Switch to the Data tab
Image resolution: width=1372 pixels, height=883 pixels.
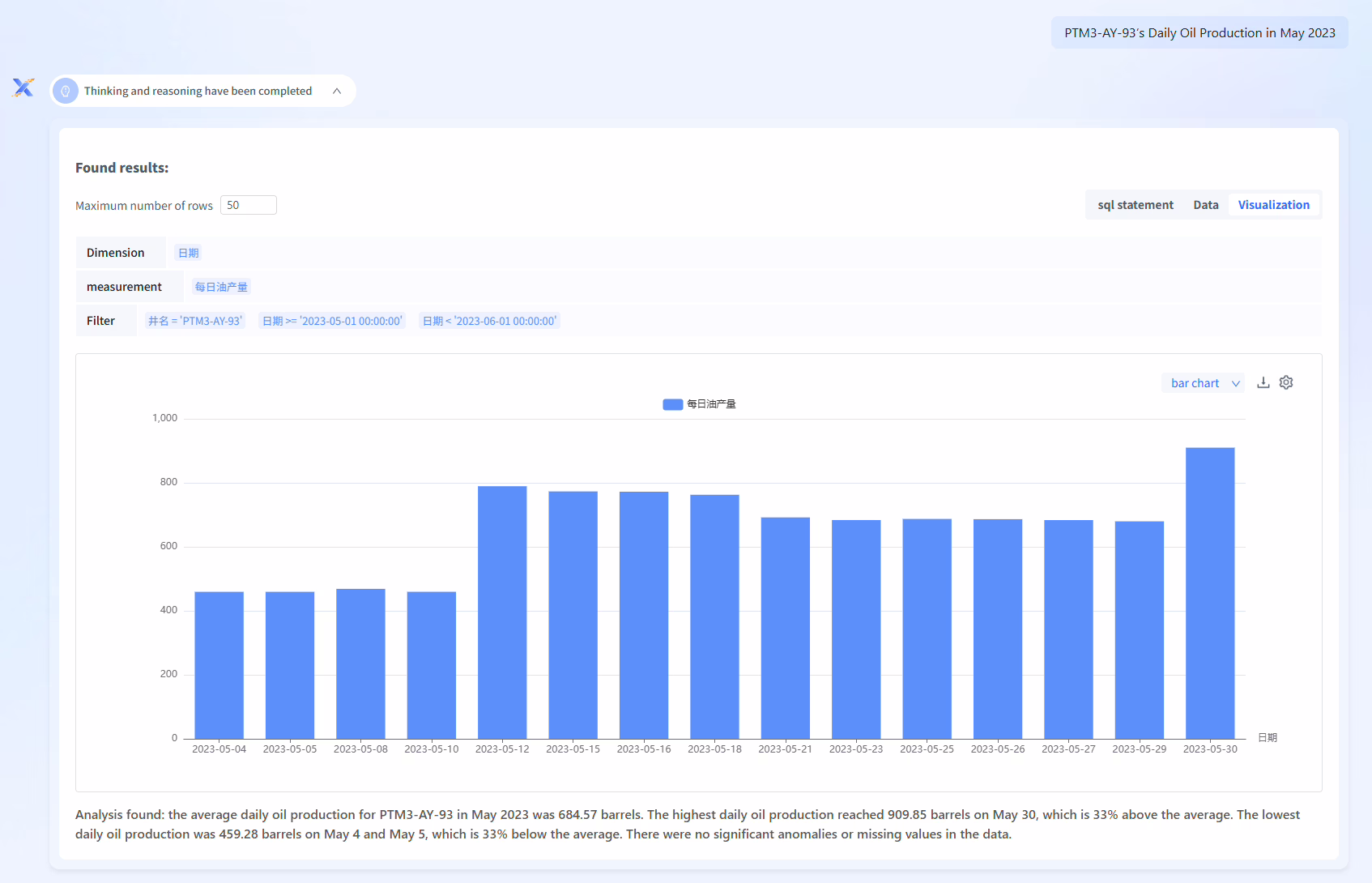click(1205, 205)
